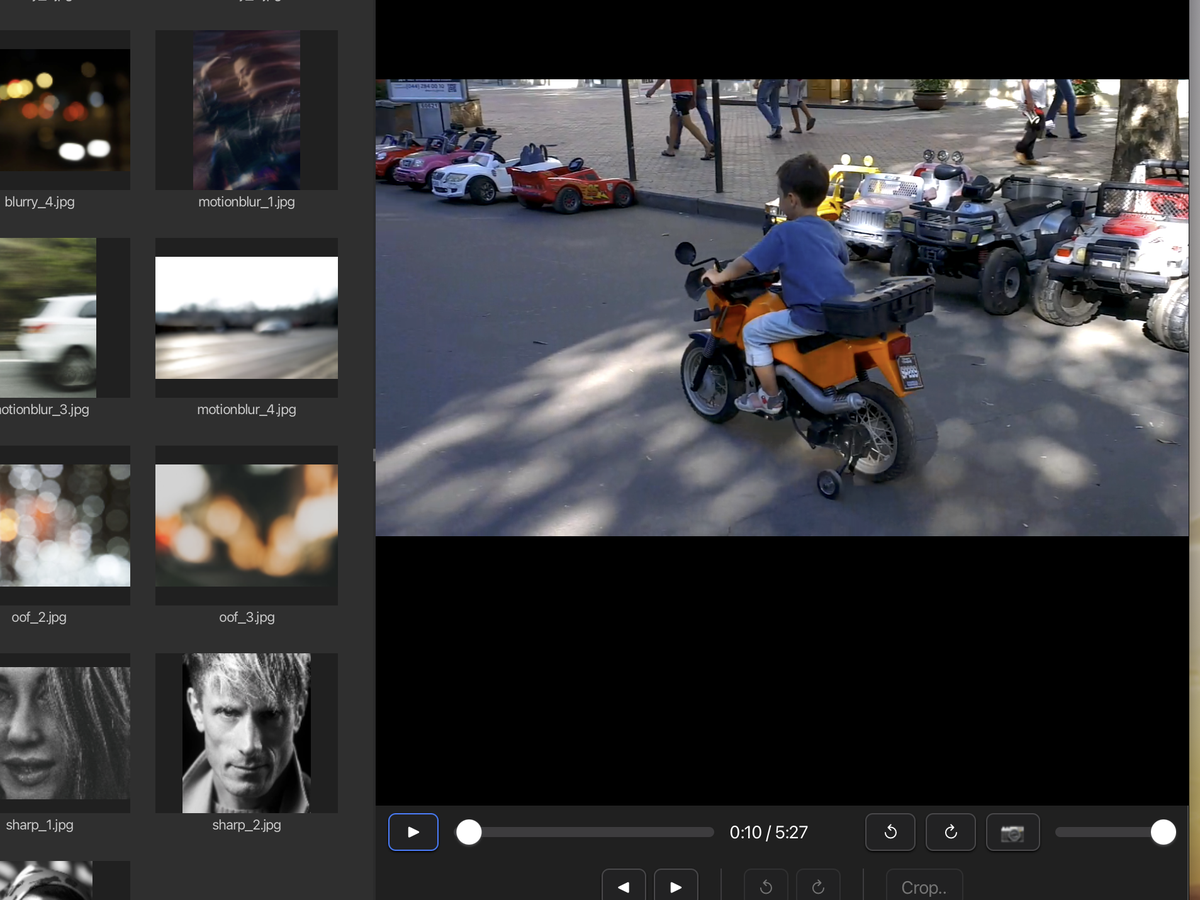Click the rotate clockwise icon beside the camera

[951, 832]
